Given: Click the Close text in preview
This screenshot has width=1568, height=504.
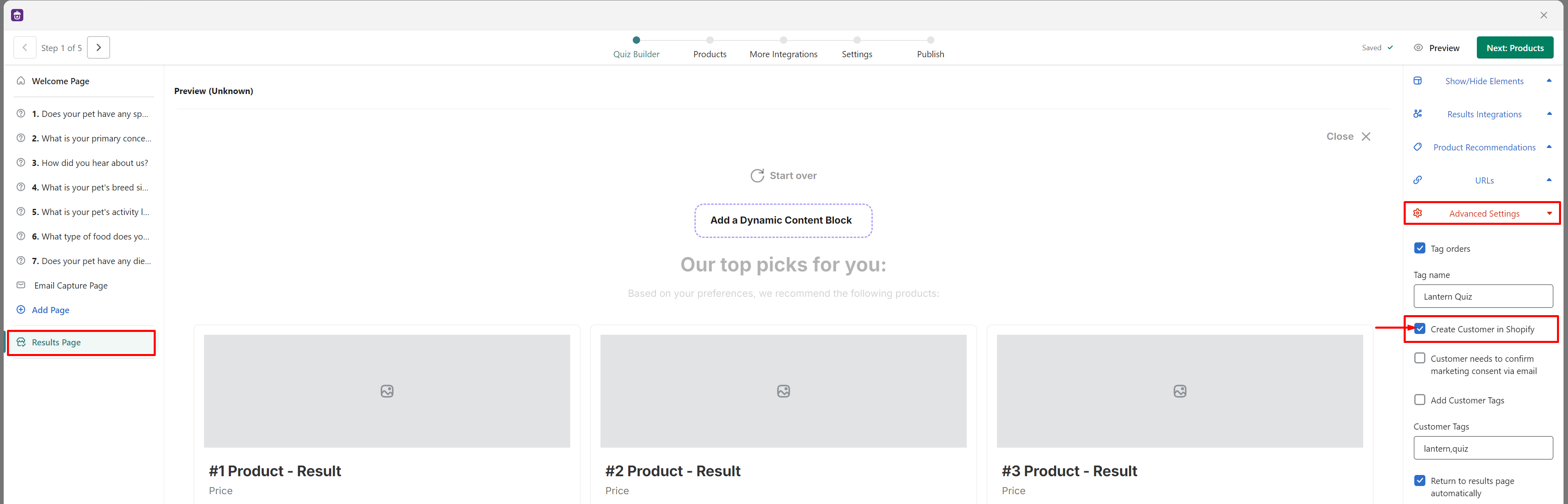Looking at the screenshot, I should [x=1340, y=137].
